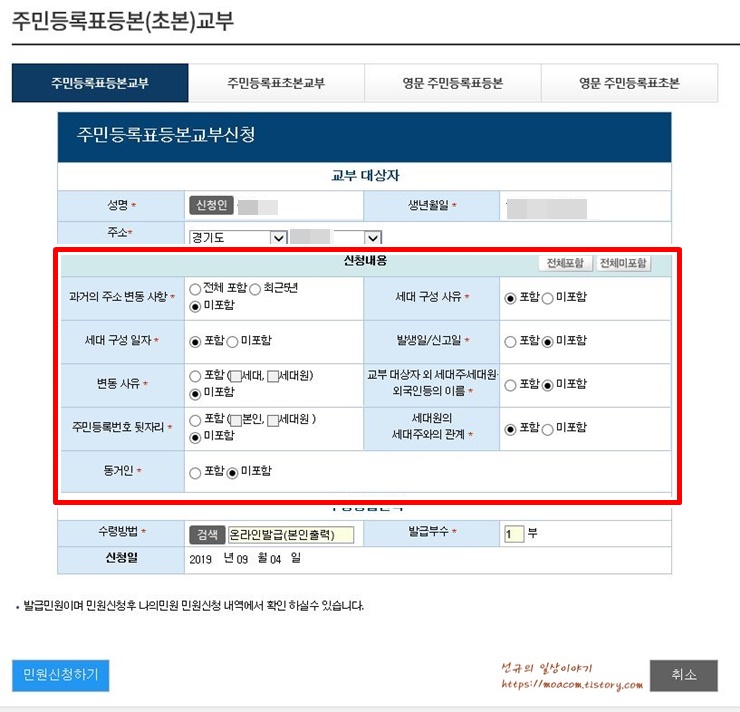This screenshot has height=712, width=740.
Task: Select 미포함 for 세대 구성 일자
Action: [x=232, y=342]
